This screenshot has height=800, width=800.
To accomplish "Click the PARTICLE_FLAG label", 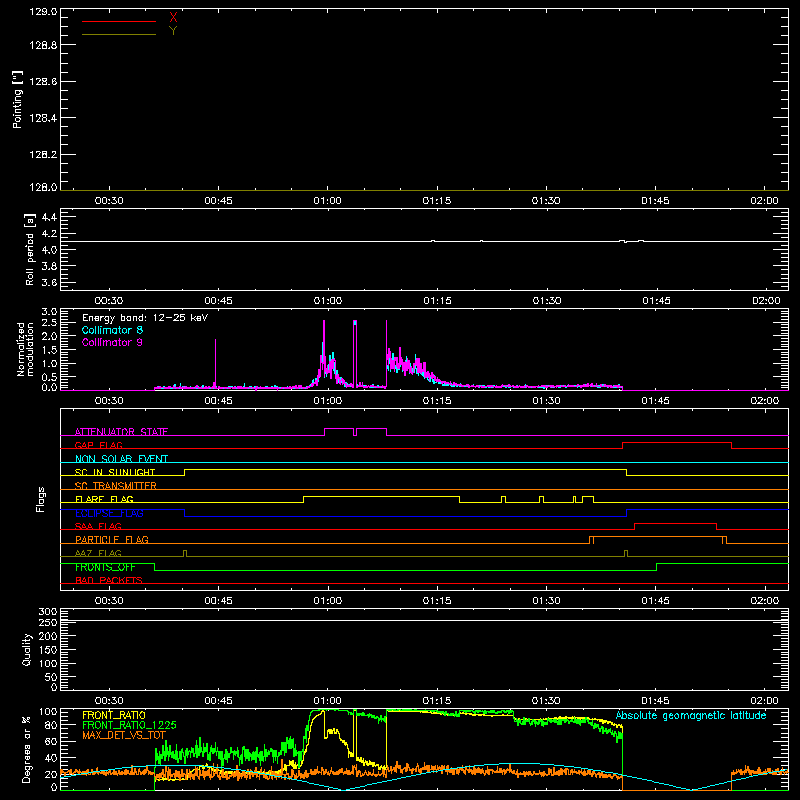I will tap(112, 540).
